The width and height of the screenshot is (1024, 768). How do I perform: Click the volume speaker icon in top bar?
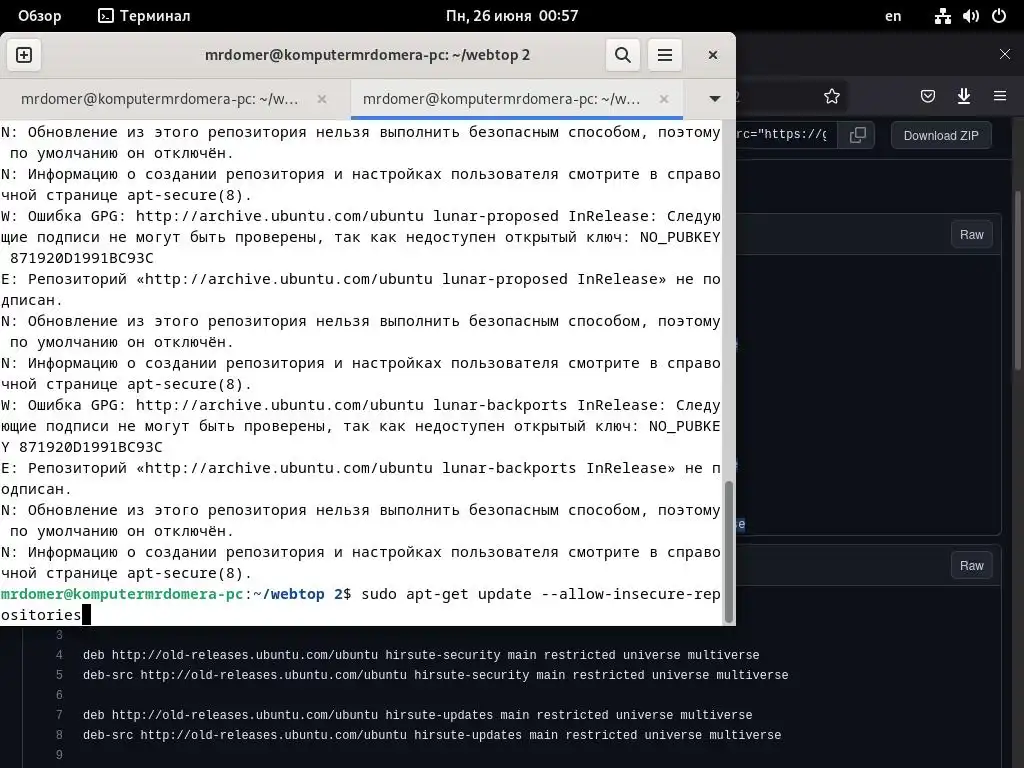point(970,16)
